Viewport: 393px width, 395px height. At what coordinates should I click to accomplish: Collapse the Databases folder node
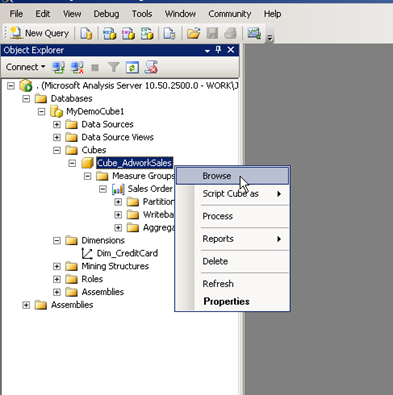tap(26, 99)
